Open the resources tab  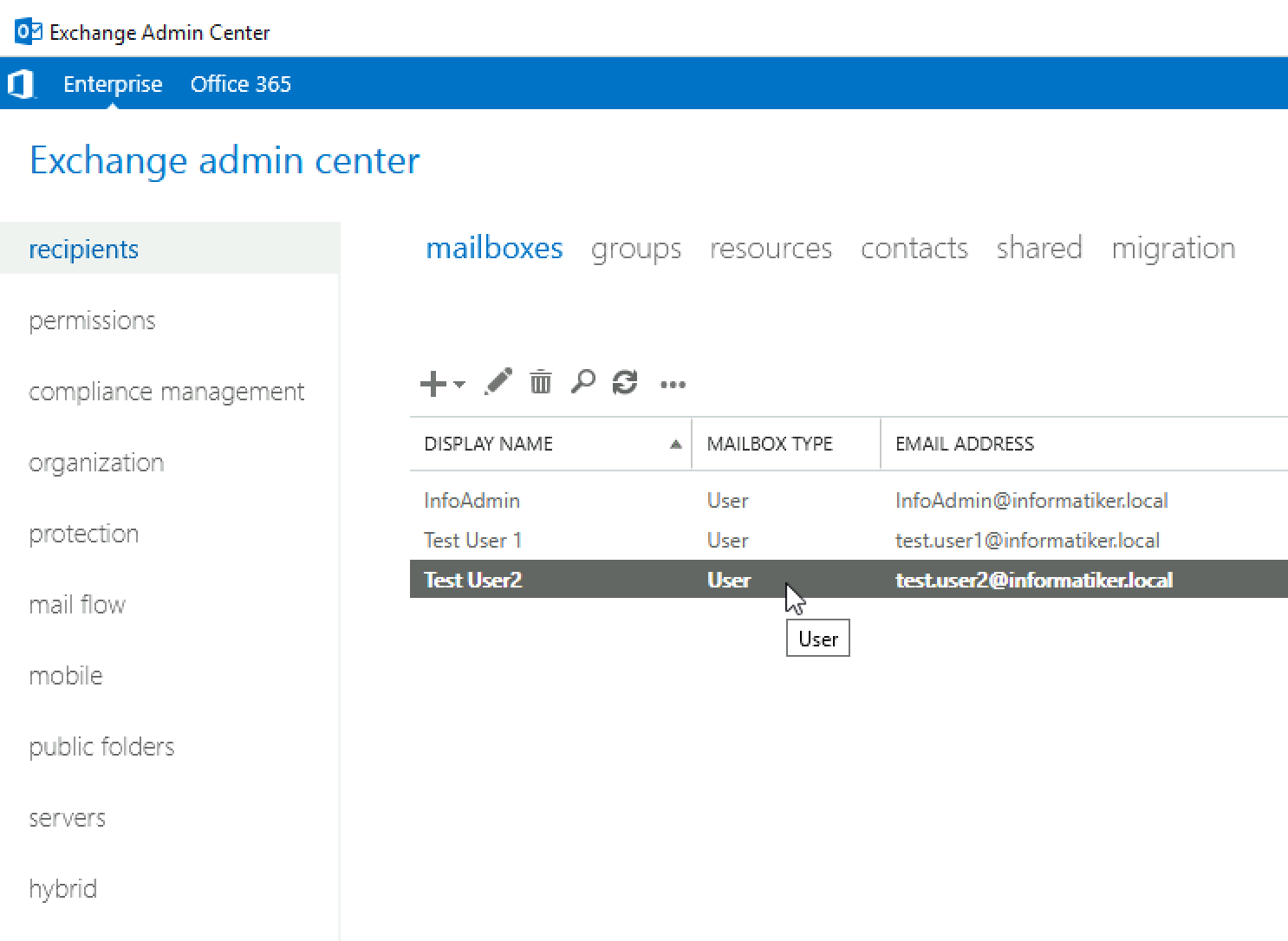coord(771,249)
